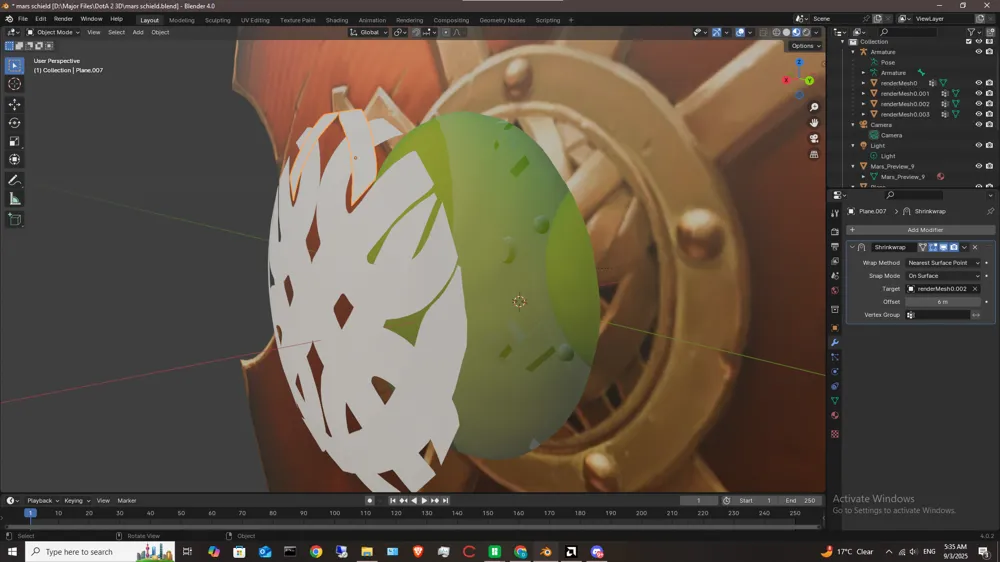Open the Object properties tab
This screenshot has height=562, width=1000.
pyautogui.click(x=835, y=328)
